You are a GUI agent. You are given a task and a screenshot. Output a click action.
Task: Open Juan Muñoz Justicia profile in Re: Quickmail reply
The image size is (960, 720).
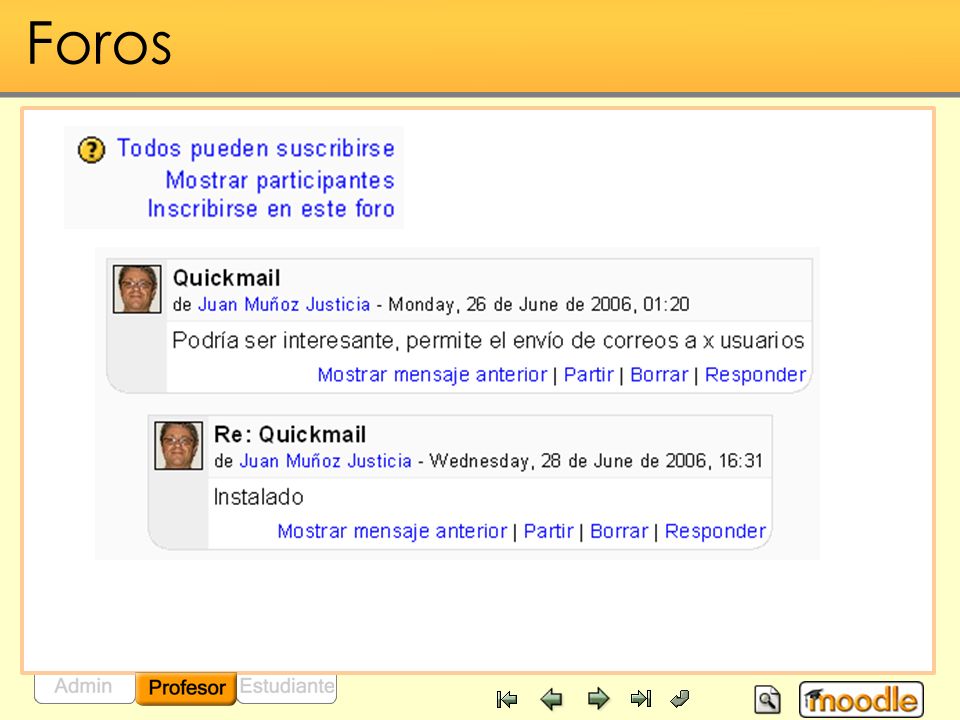(x=325, y=461)
